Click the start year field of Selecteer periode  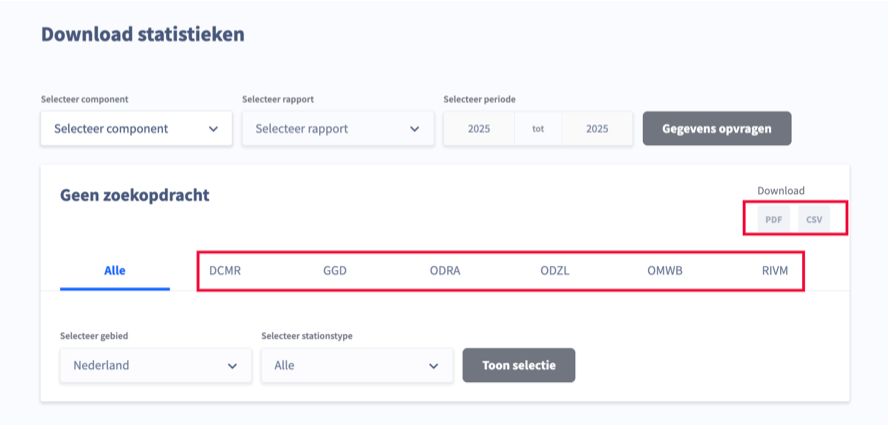click(x=479, y=129)
